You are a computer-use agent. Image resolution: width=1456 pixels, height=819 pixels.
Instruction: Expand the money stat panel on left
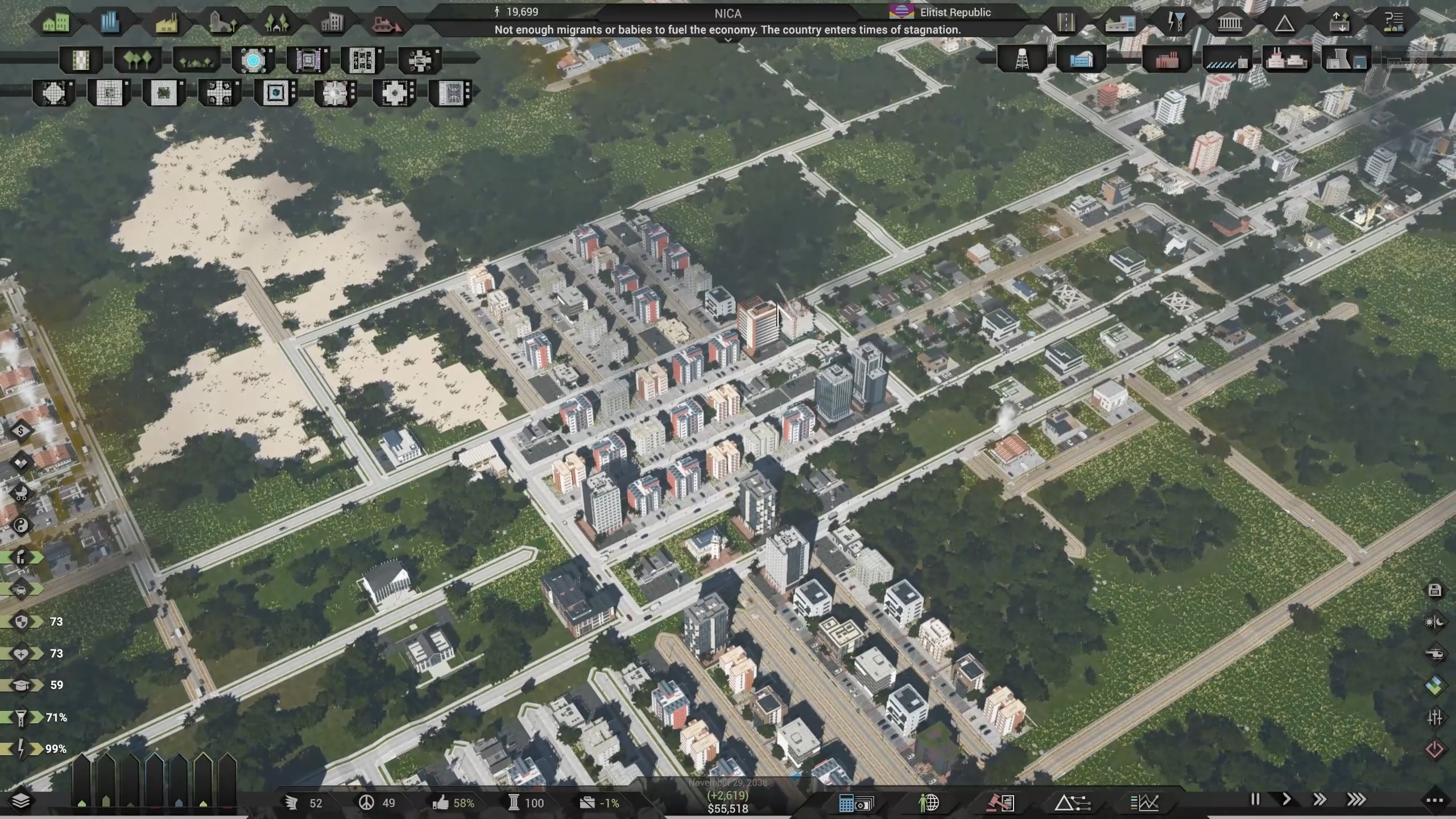[21, 431]
